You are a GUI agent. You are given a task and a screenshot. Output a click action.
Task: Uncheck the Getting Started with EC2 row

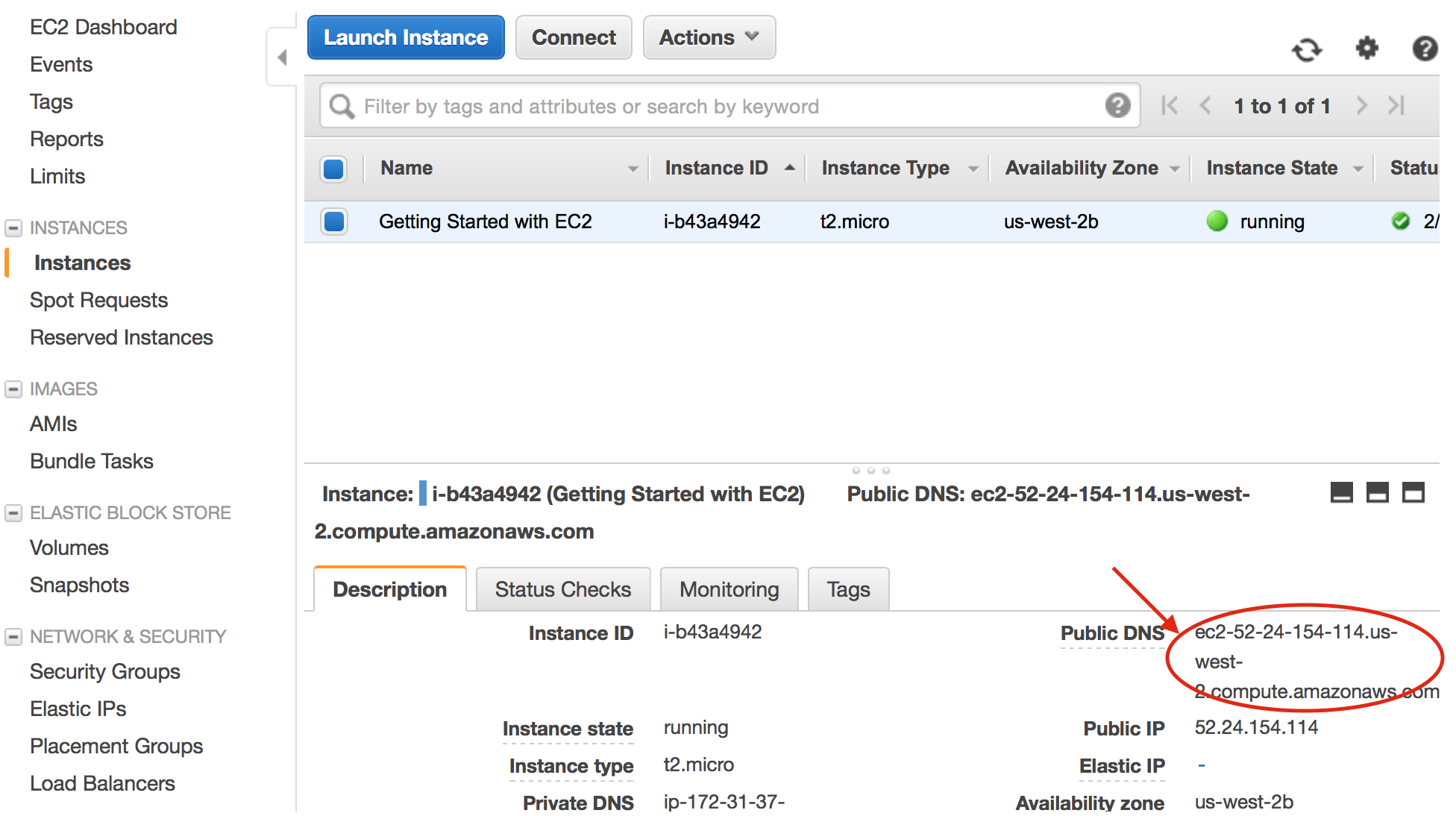click(333, 222)
